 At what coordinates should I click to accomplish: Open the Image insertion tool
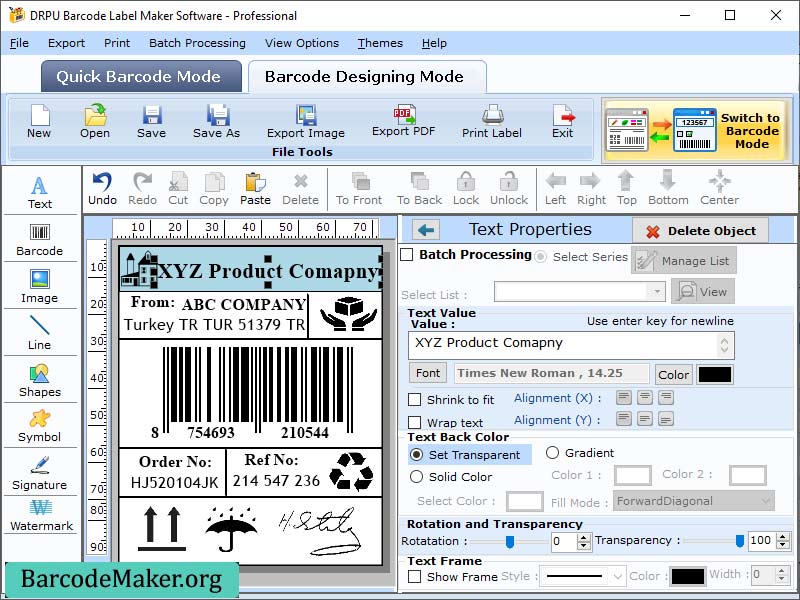(x=40, y=287)
